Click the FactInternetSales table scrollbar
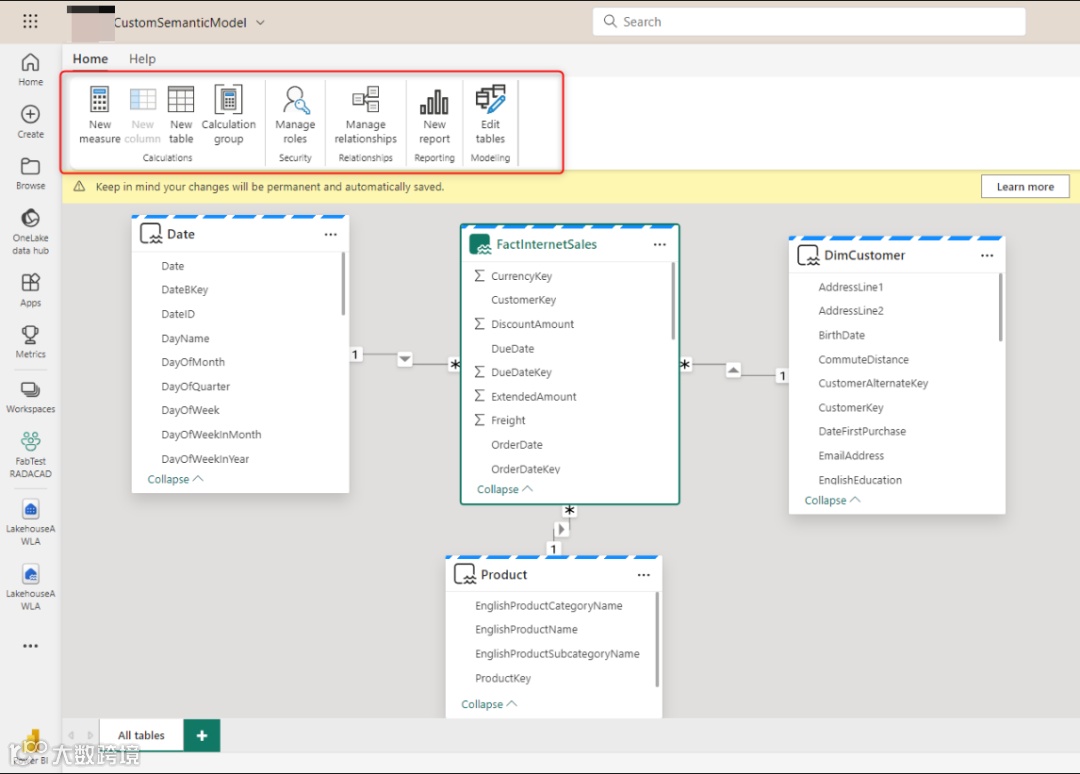The height and width of the screenshot is (774, 1080). point(672,301)
